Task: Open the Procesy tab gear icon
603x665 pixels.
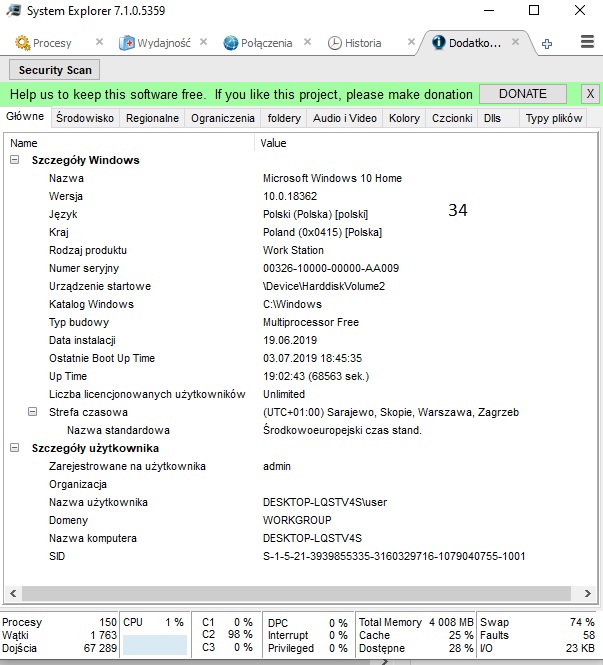Action: pyautogui.click(x=22, y=43)
